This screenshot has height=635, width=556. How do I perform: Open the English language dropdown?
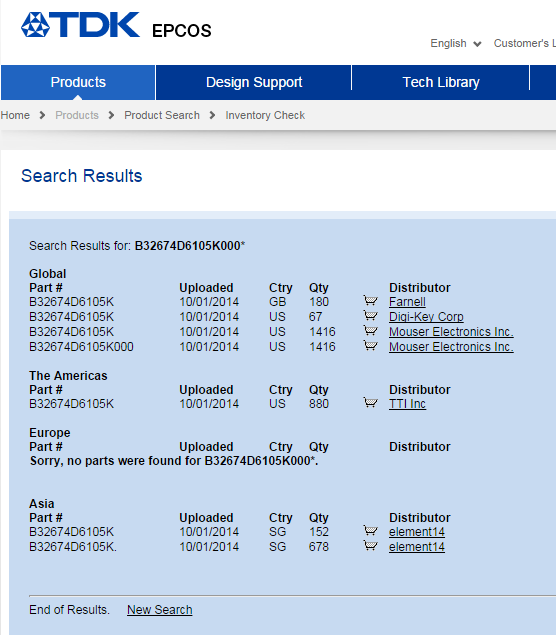(x=456, y=43)
